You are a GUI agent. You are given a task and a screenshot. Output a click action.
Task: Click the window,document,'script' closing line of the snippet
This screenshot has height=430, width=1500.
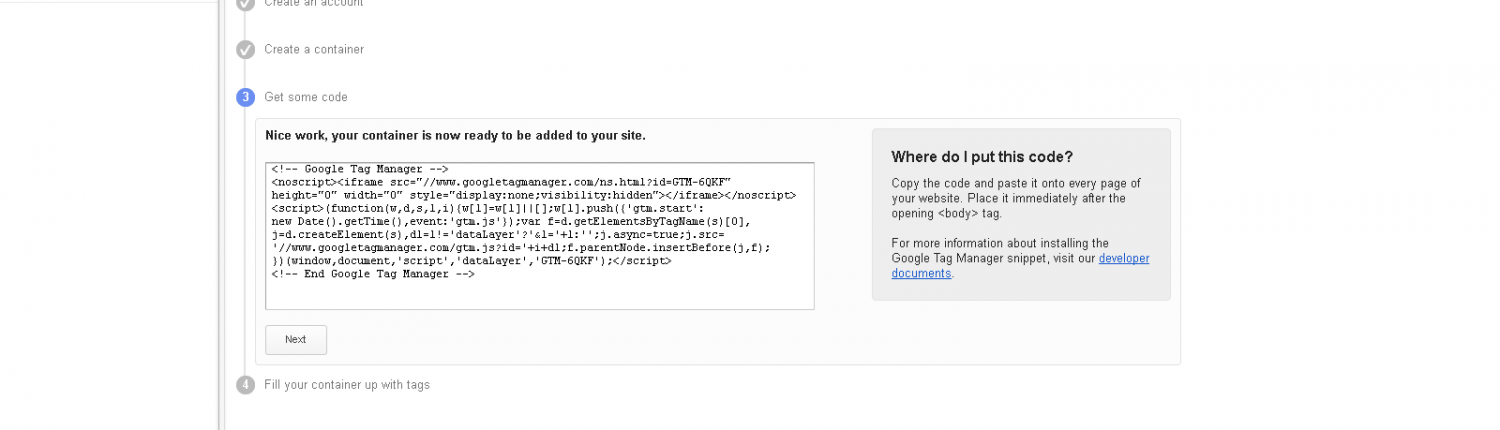point(471,261)
